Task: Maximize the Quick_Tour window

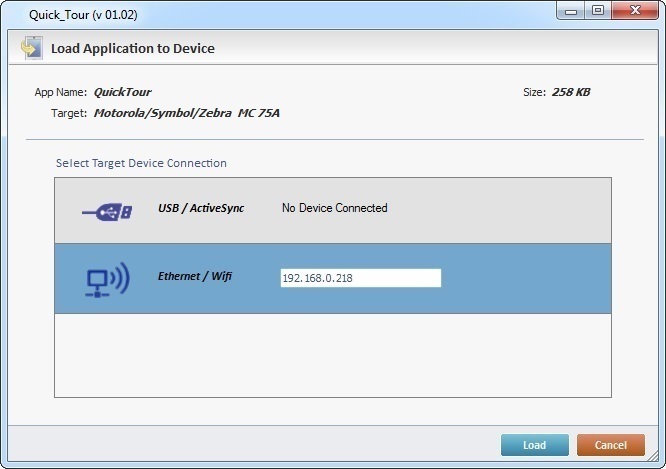Action: point(598,11)
